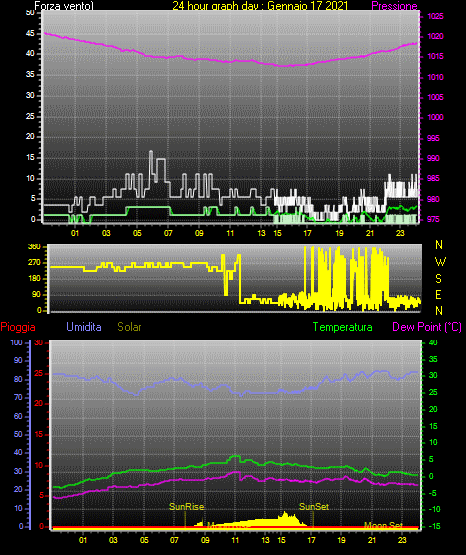Select pressure axis value 1025

point(435,16)
